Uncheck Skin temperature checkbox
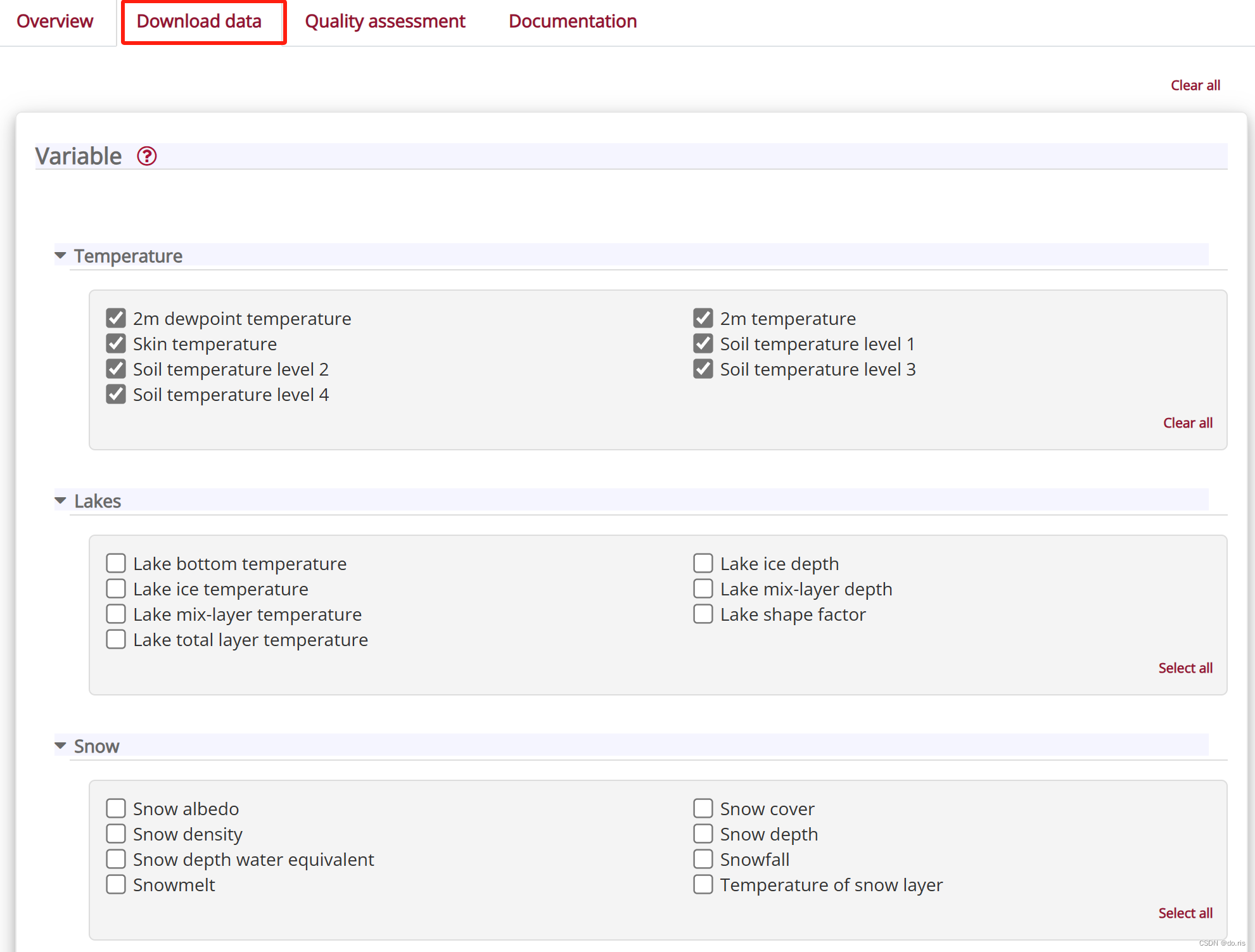1255x952 pixels. (116, 343)
